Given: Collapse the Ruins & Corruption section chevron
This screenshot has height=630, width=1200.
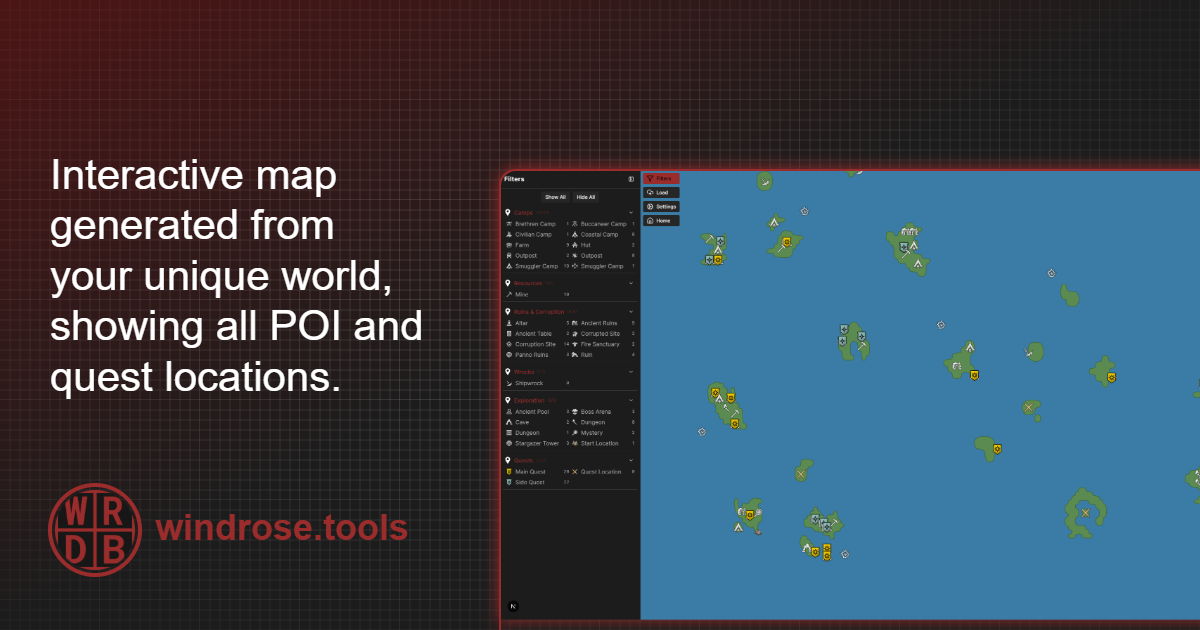Looking at the screenshot, I should (x=632, y=312).
